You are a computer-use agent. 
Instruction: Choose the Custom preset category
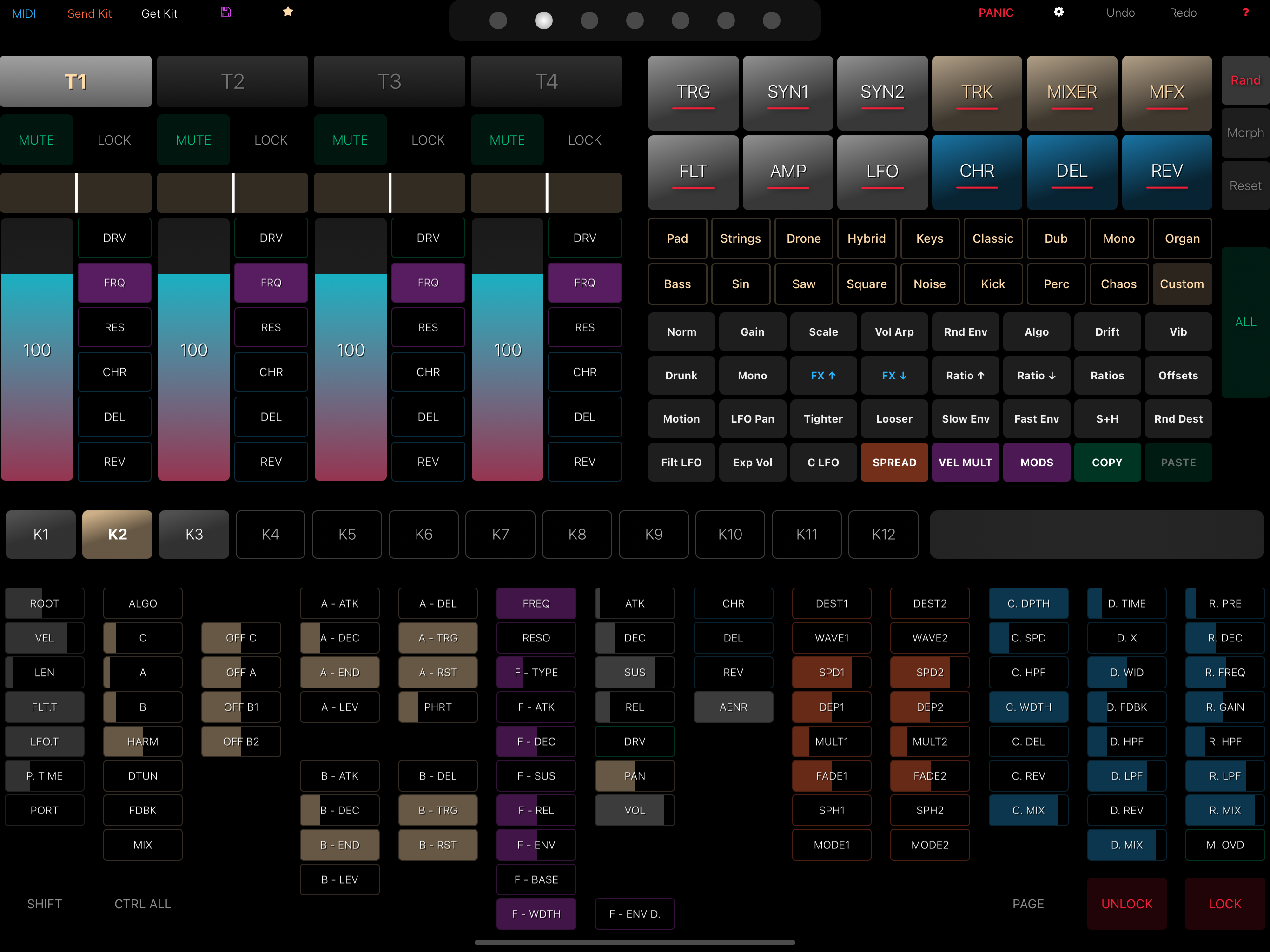(1182, 284)
